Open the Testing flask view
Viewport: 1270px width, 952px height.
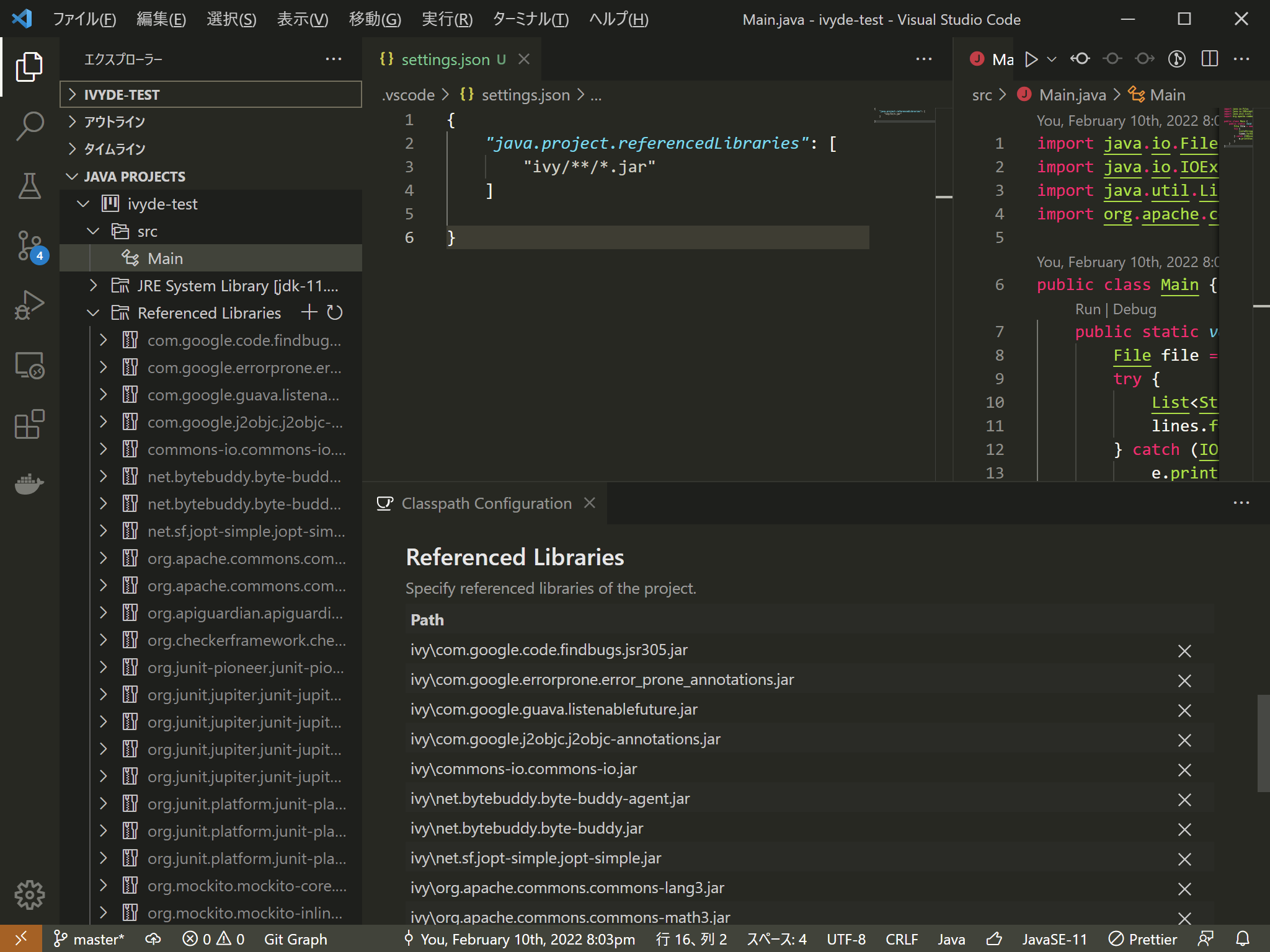click(29, 186)
